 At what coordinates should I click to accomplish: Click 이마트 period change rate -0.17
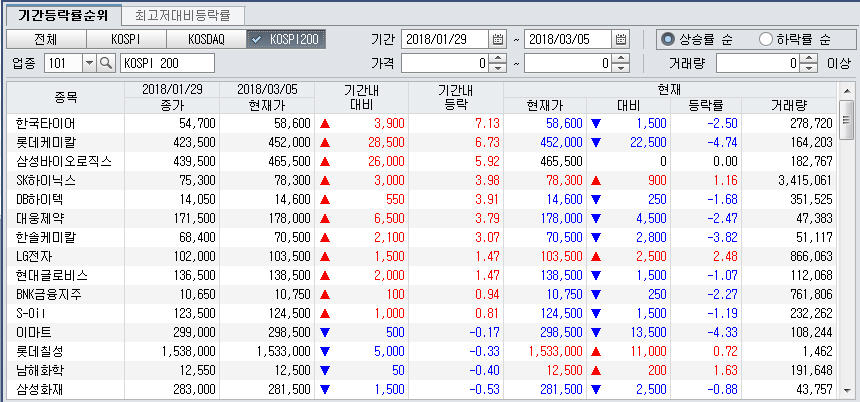click(485, 332)
